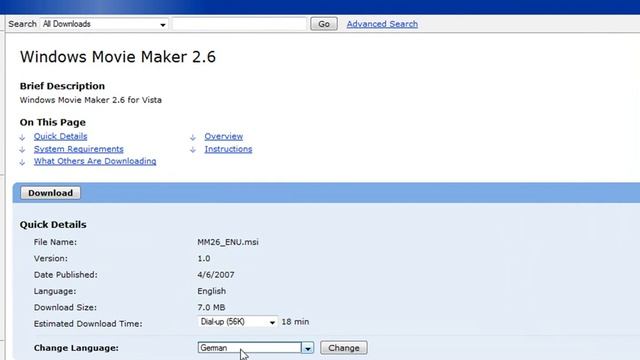Click the down arrow beside Quick Details

(x=22, y=138)
